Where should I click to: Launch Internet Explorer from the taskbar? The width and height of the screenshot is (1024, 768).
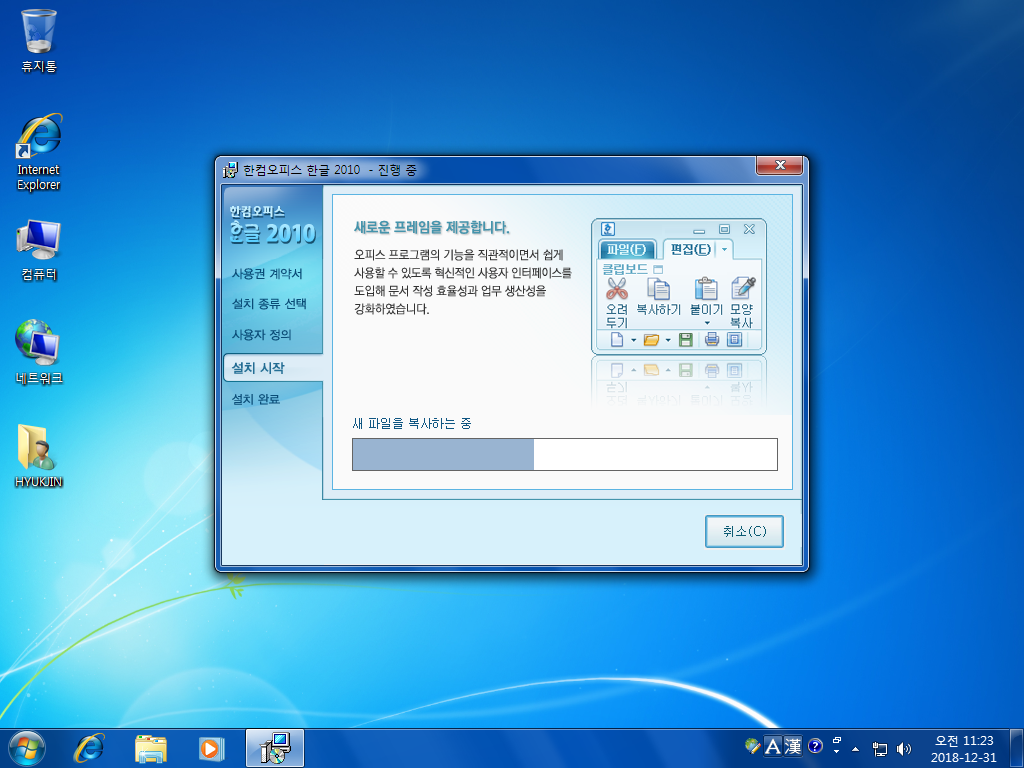coord(89,748)
